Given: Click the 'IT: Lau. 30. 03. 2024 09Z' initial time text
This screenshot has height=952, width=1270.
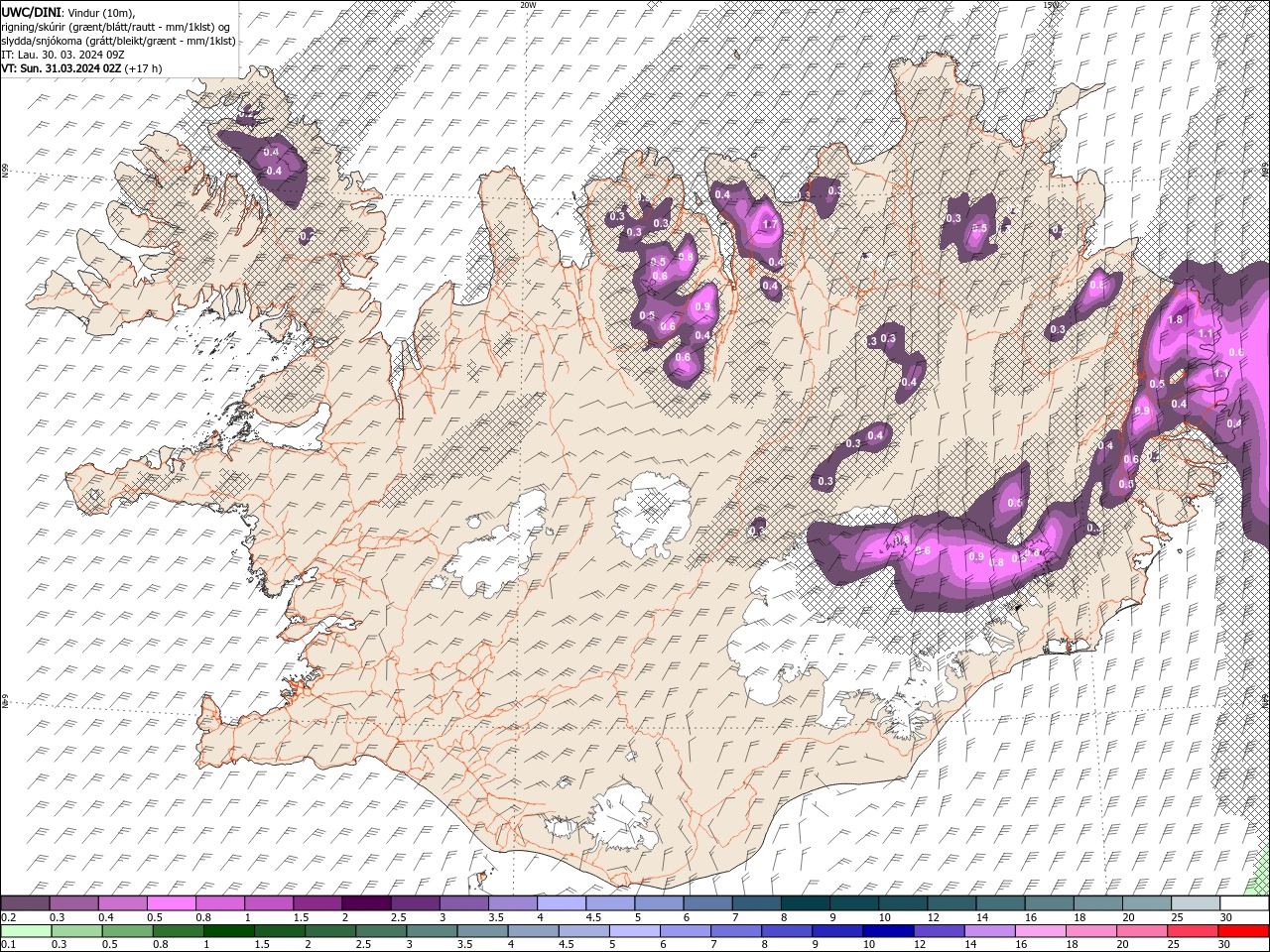Looking at the screenshot, I should 61,55.
